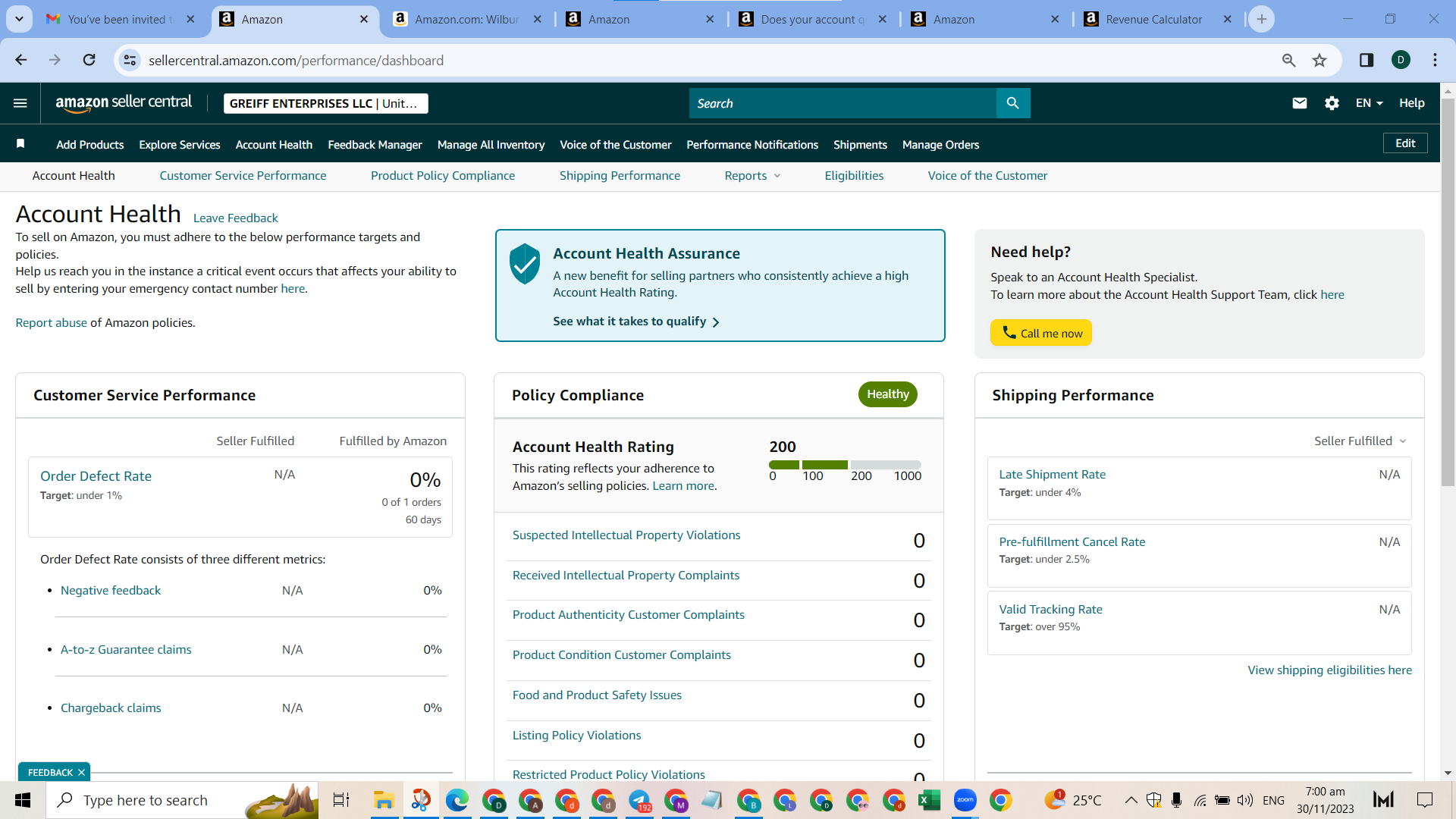Open Zoom from the taskbar
Image resolution: width=1456 pixels, height=819 pixels.
pos(965,800)
